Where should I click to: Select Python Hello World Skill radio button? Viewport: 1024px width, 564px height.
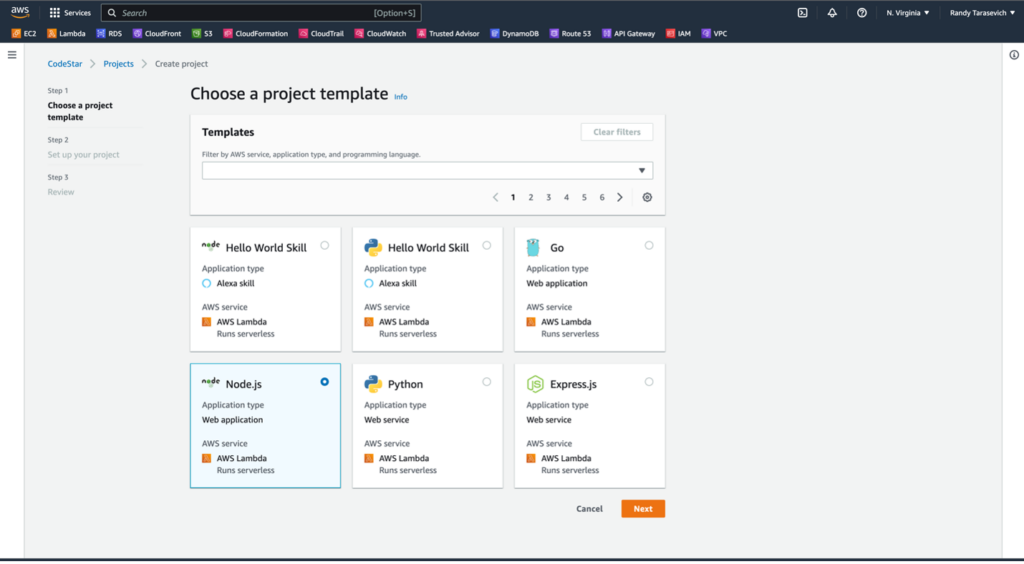tap(487, 245)
